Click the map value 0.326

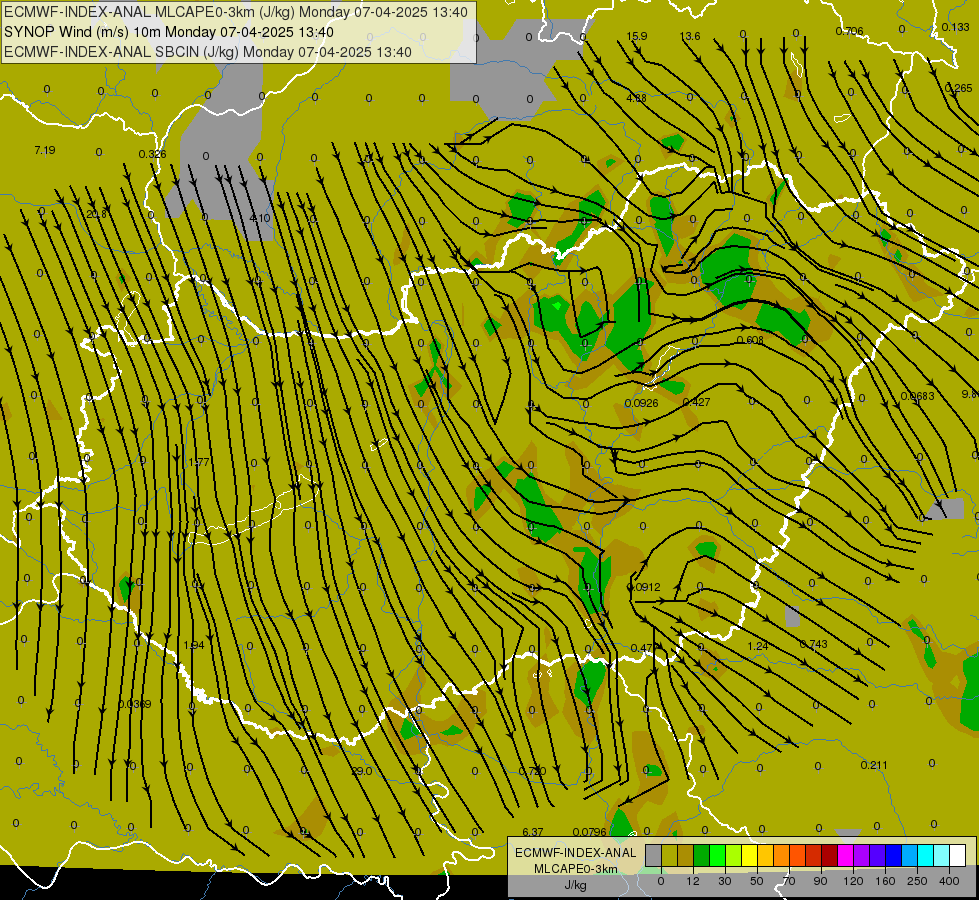click(152, 154)
